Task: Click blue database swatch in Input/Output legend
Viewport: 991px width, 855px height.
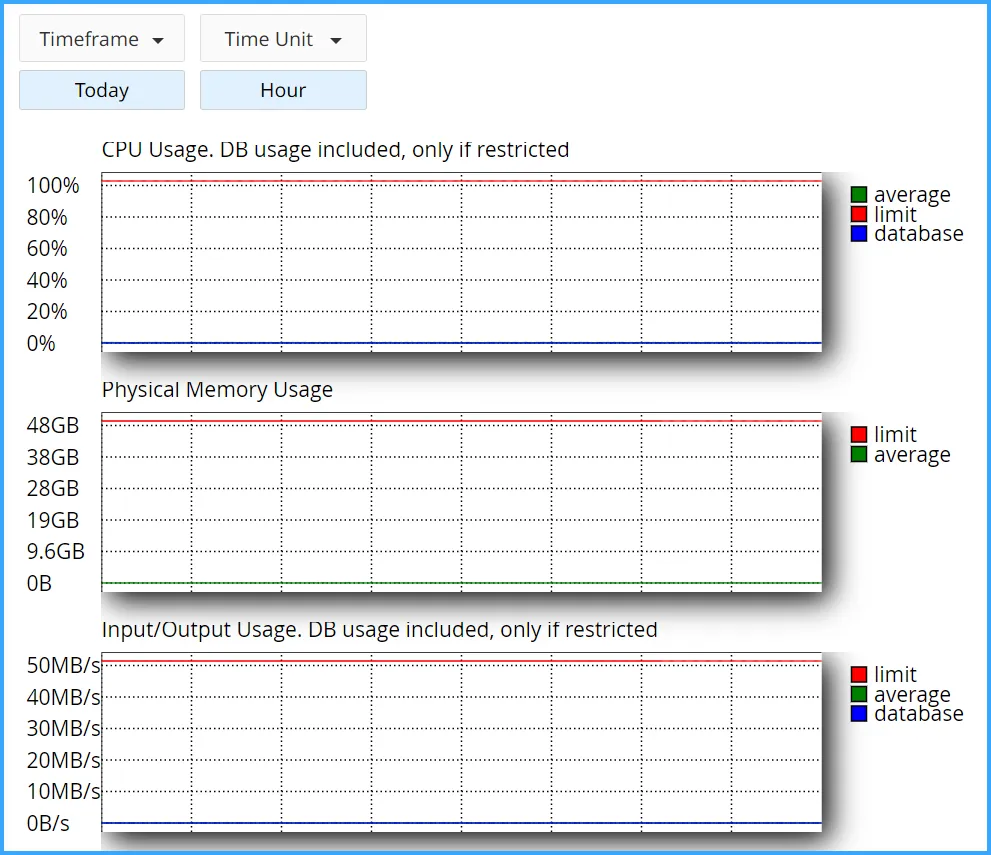Action: coord(858,713)
